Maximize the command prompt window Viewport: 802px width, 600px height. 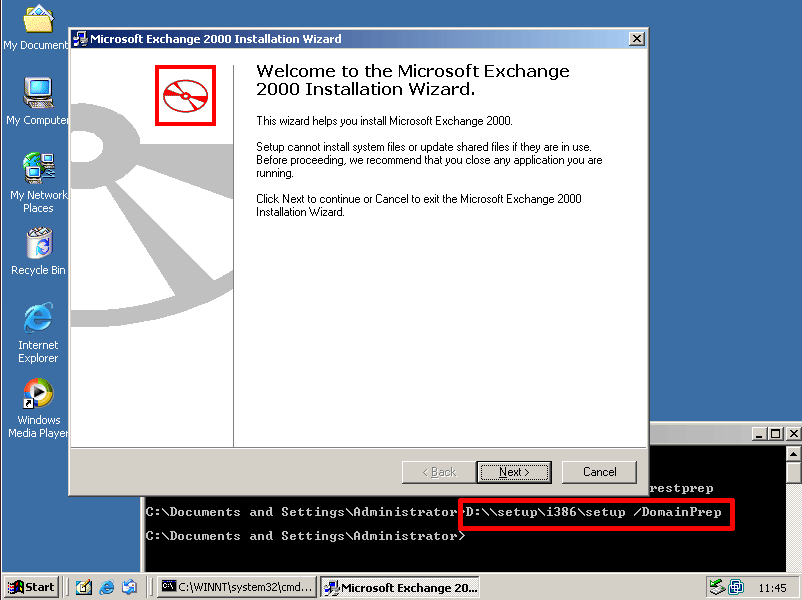[x=775, y=434]
